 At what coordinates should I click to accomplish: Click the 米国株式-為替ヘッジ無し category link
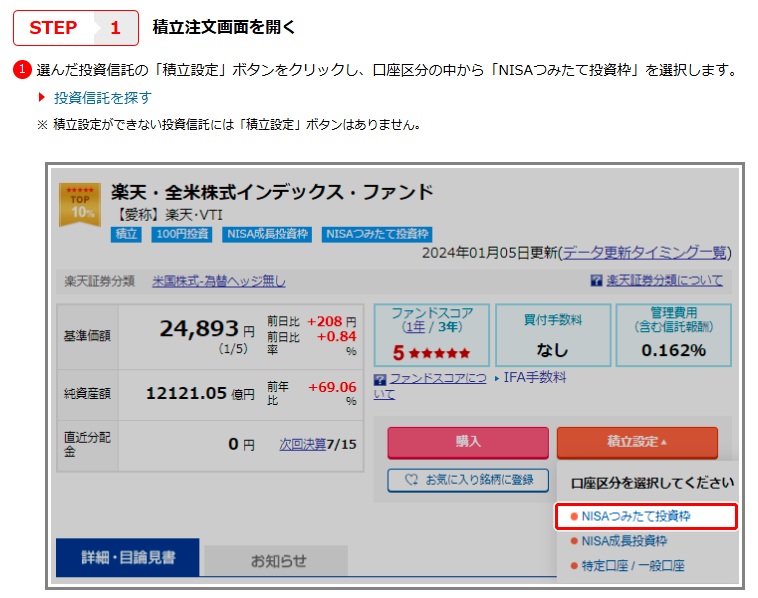(x=218, y=281)
